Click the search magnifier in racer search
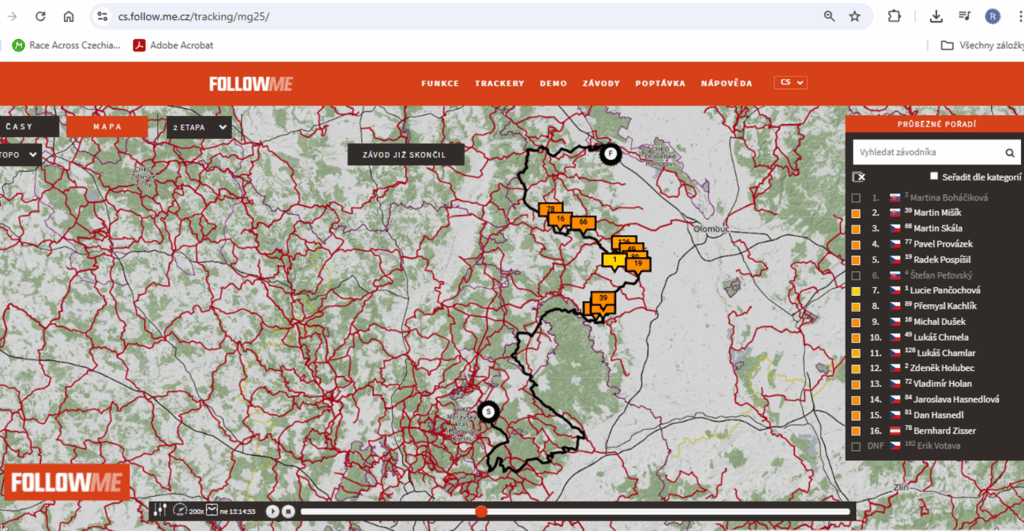This screenshot has height=531, width=1024. click(1010, 153)
